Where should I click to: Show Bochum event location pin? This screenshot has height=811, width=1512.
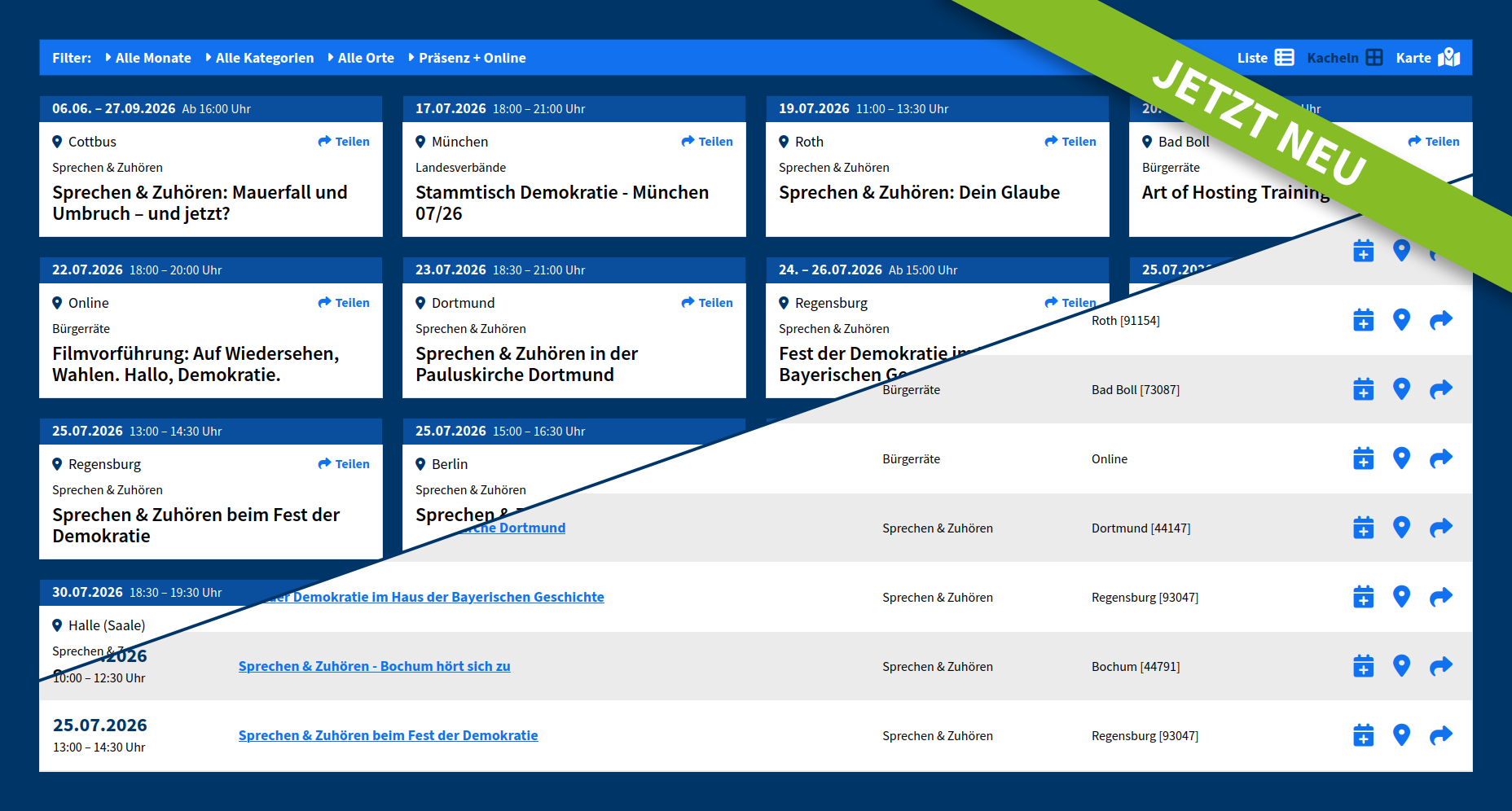click(1401, 666)
